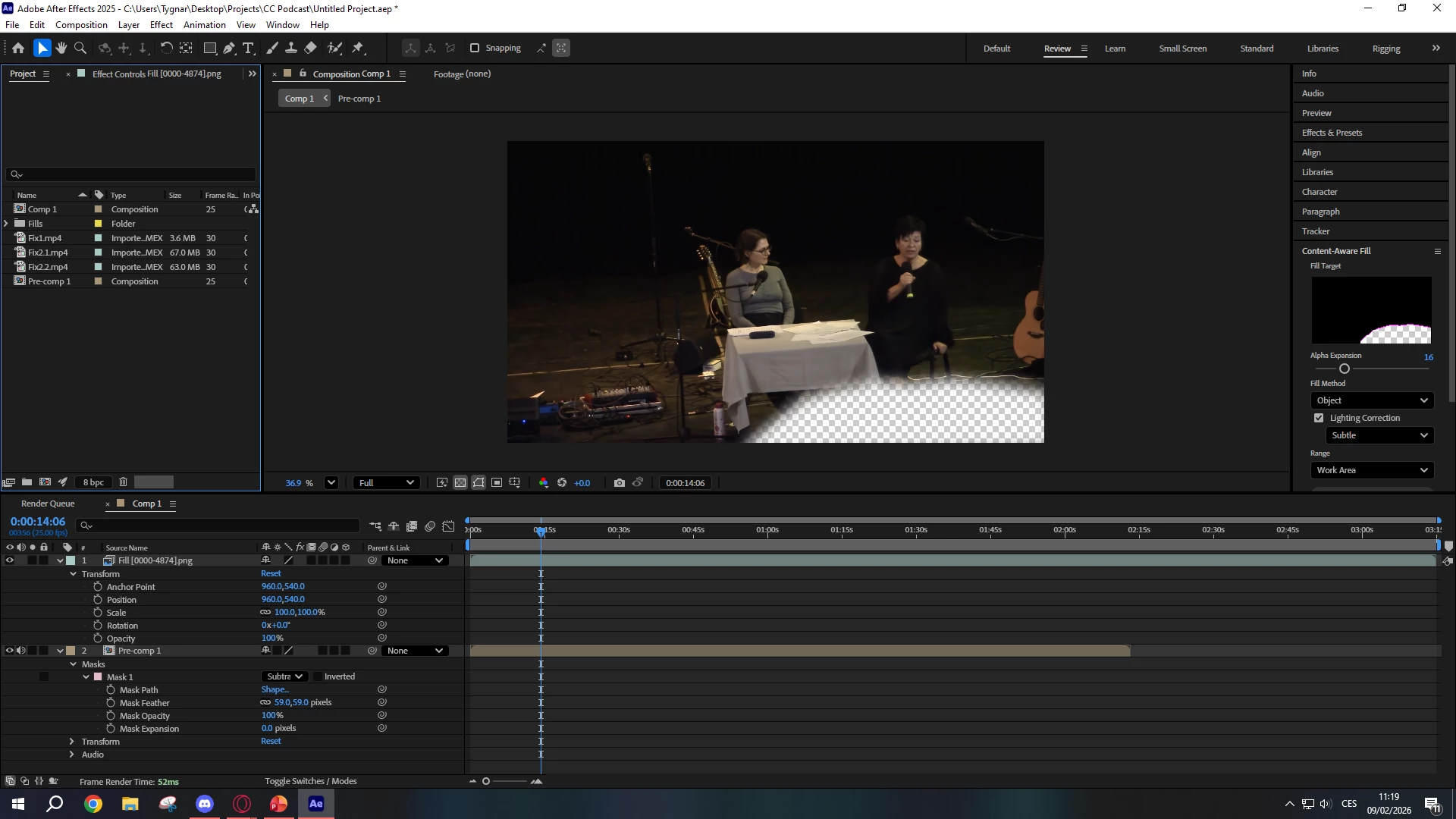Uncheck Lighting Correction option

1319,418
